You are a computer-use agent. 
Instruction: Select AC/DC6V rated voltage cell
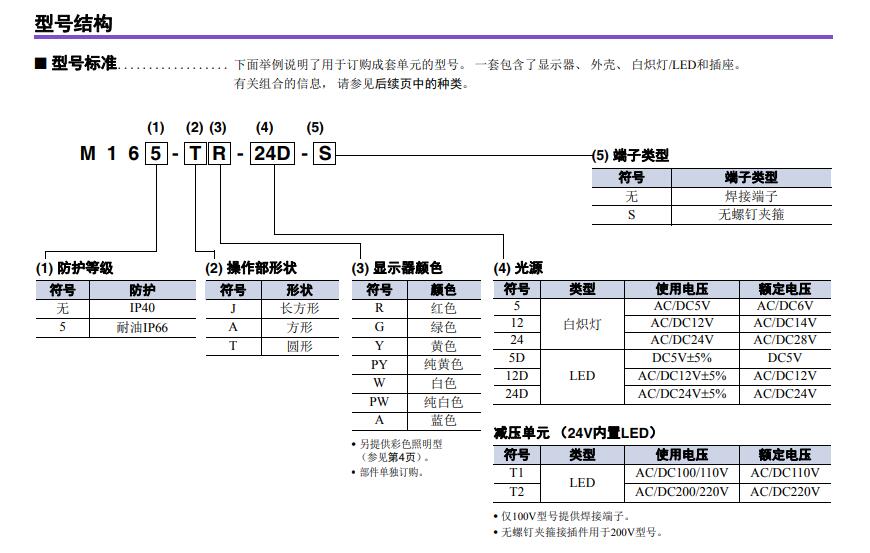(785, 306)
